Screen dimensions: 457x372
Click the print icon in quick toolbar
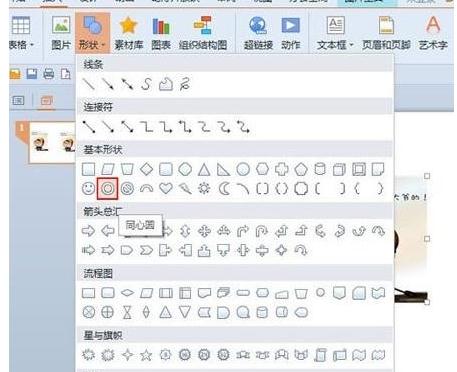click(x=49, y=73)
